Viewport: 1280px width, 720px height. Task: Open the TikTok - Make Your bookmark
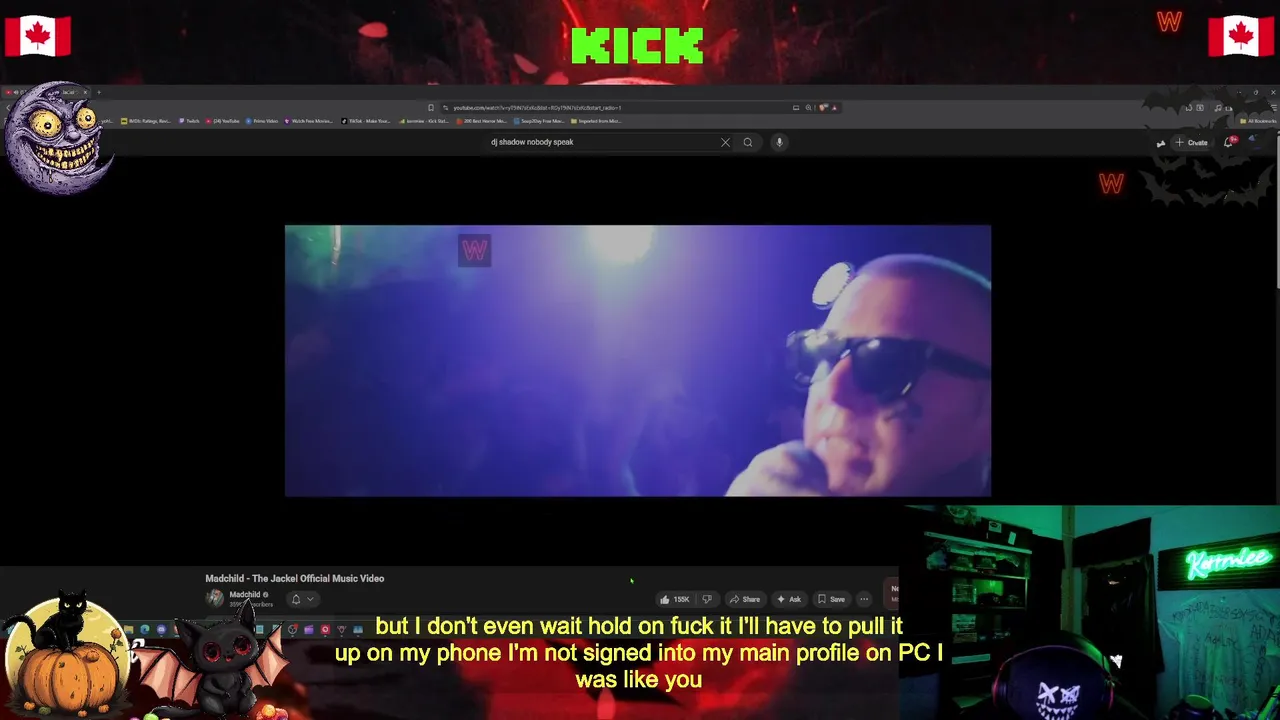click(x=366, y=121)
